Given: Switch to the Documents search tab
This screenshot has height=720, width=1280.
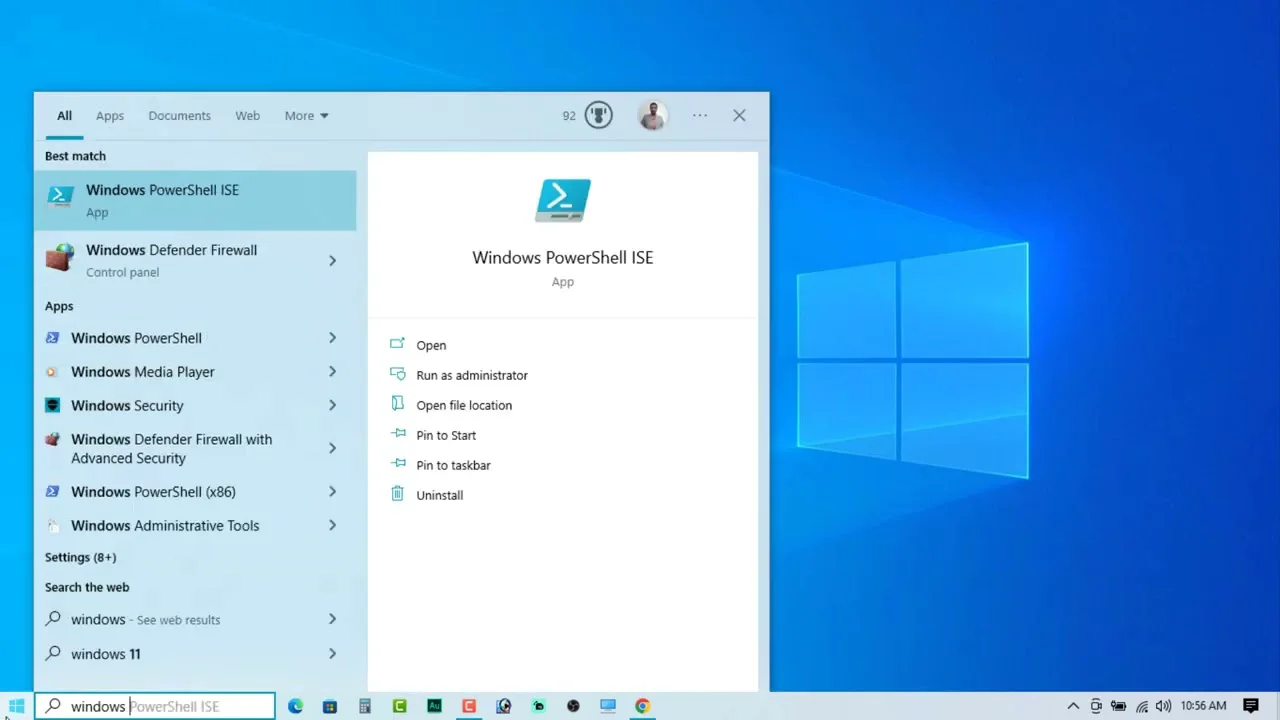Looking at the screenshot, I should click(x=179, y=116).
